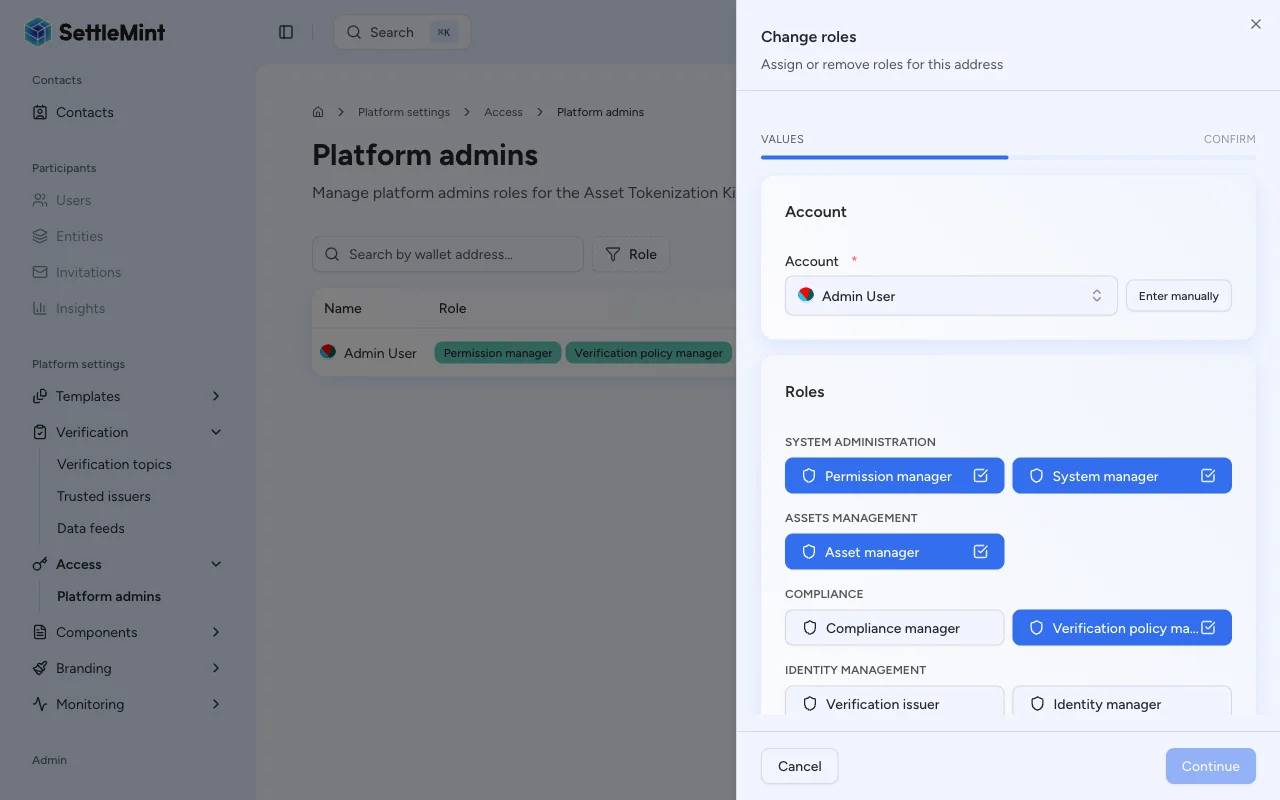Enable the Compliance manager role
Image resolution: width=1280 pixels, height=800 pixels.
pos(894,628)
